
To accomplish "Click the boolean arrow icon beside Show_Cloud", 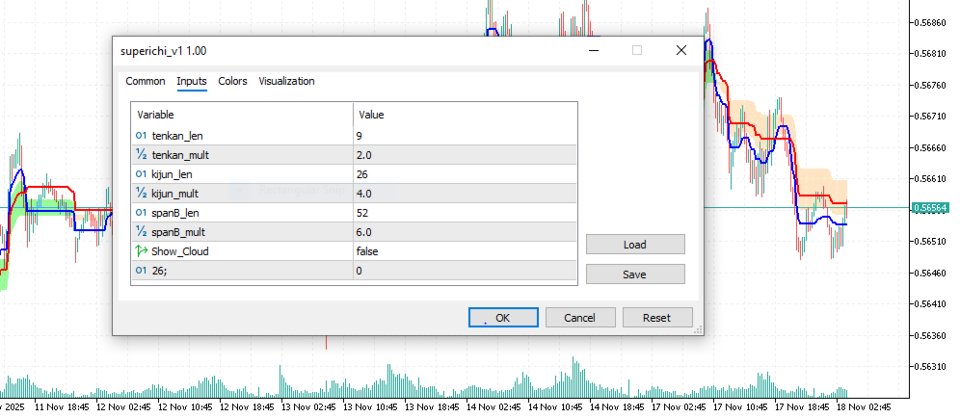I will click(x=141, y=251).
